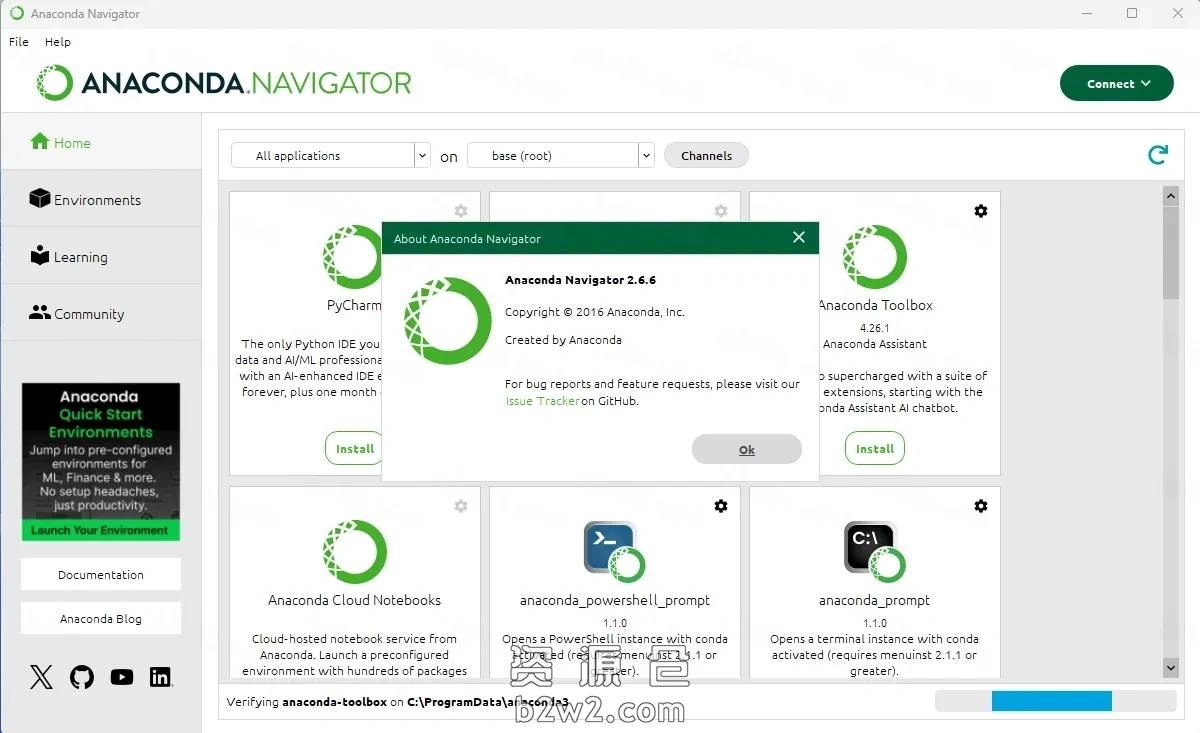Click the LinkedIn icon in the sidebar

(x=160, y=677)
